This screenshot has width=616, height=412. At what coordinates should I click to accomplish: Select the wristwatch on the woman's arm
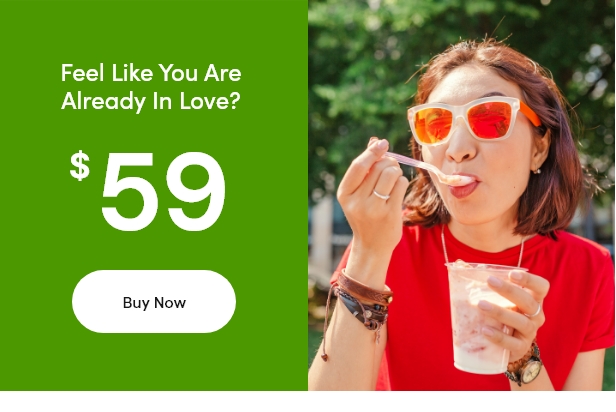point(525,366)
